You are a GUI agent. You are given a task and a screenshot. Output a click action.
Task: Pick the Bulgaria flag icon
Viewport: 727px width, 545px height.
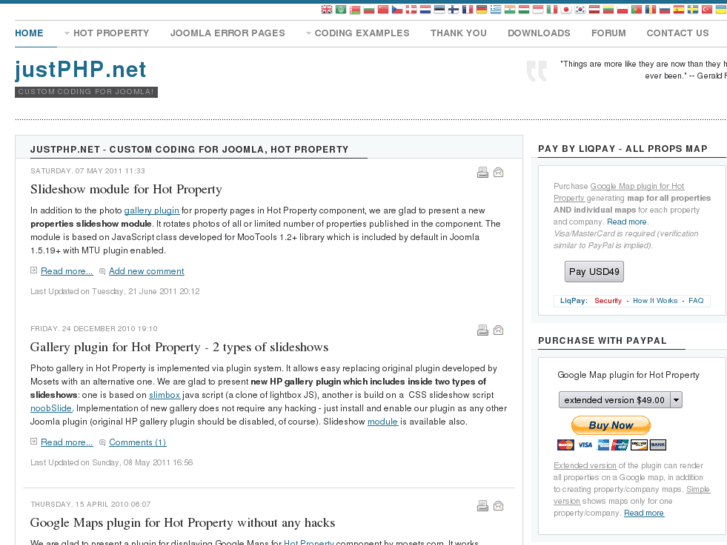pos(369,9)
